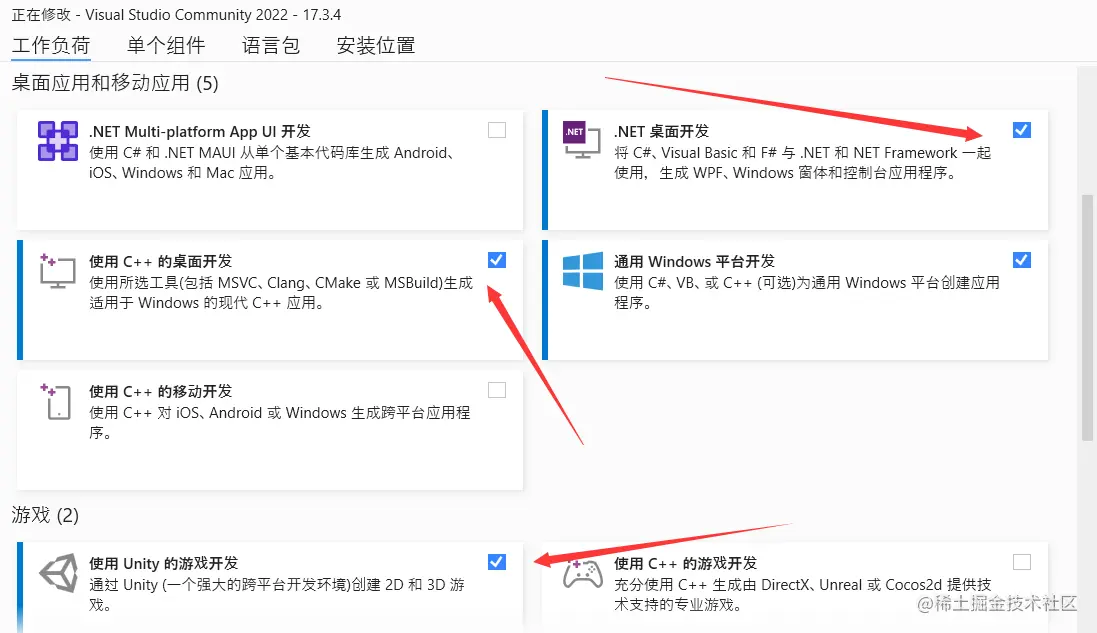
Task: Uncheck the .NET 桌面开发 checkbox
Action: (x=1021, y=130)
